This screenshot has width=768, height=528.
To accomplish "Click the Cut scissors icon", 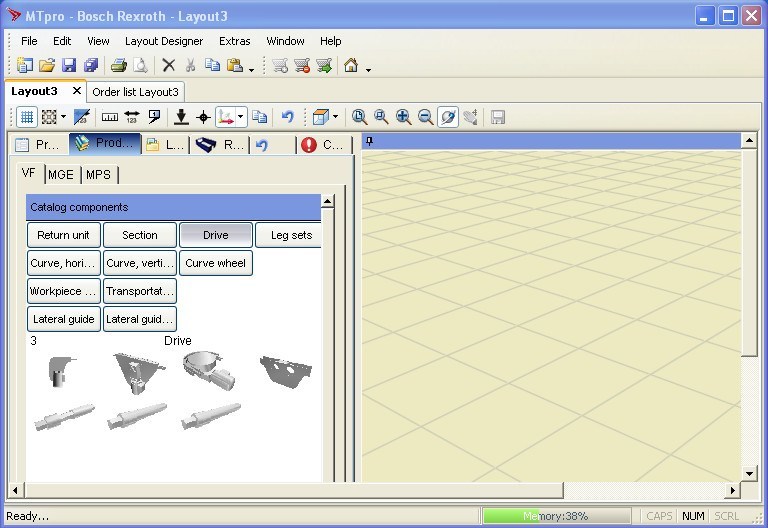I will pos(191,65).
